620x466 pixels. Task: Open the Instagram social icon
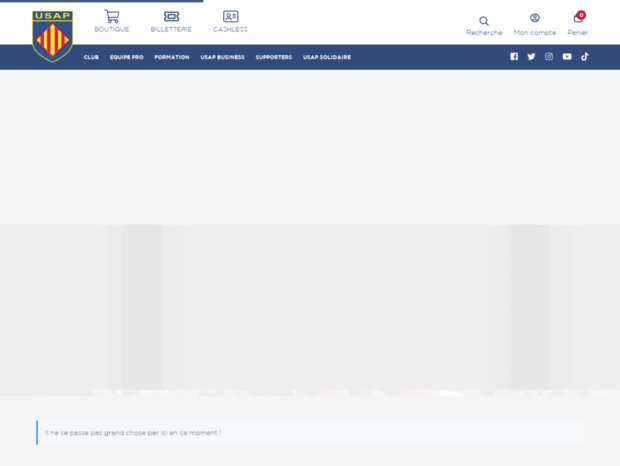click(549, 57)
